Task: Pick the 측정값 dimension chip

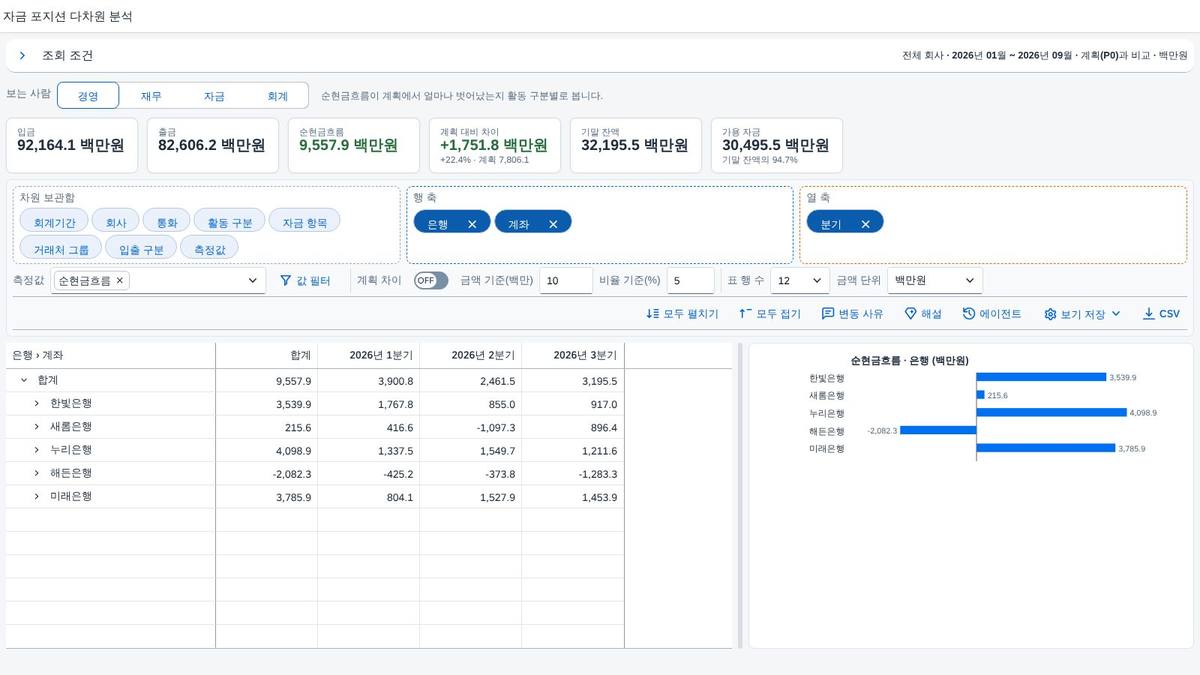Action: click(210, 247)
